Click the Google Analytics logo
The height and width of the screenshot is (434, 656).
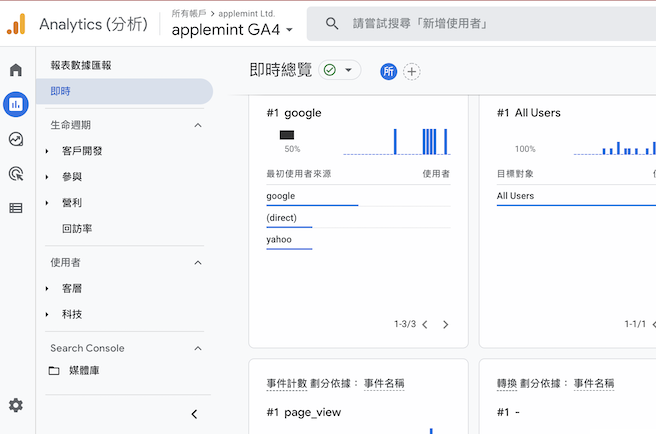16,24
